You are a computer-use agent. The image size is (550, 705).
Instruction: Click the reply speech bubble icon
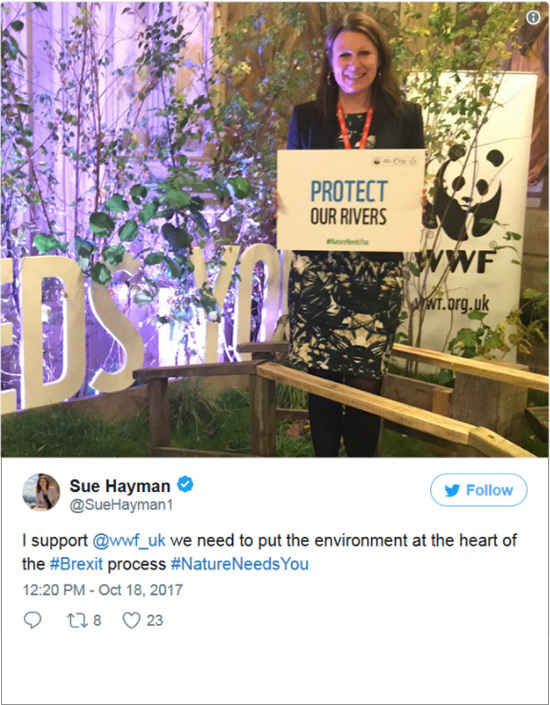point(32,620)
